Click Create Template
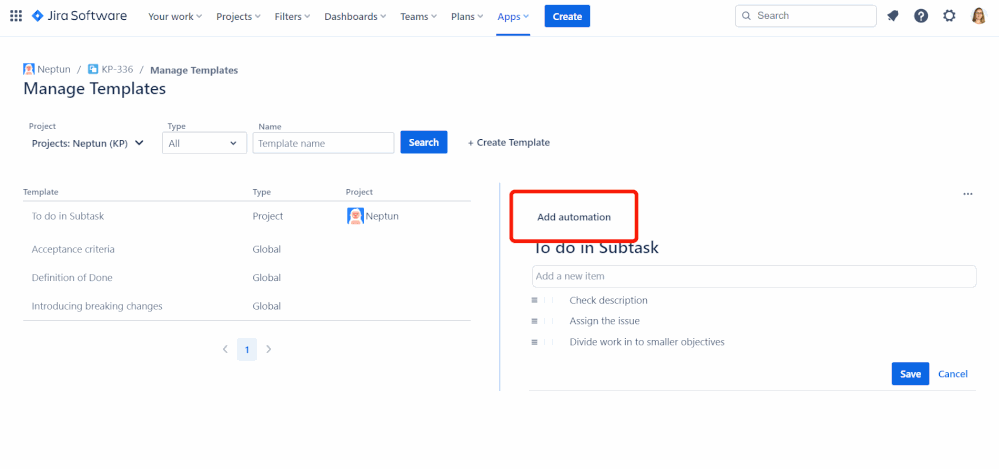This screenshot has height=469, width=999. (x=508, y=143)
